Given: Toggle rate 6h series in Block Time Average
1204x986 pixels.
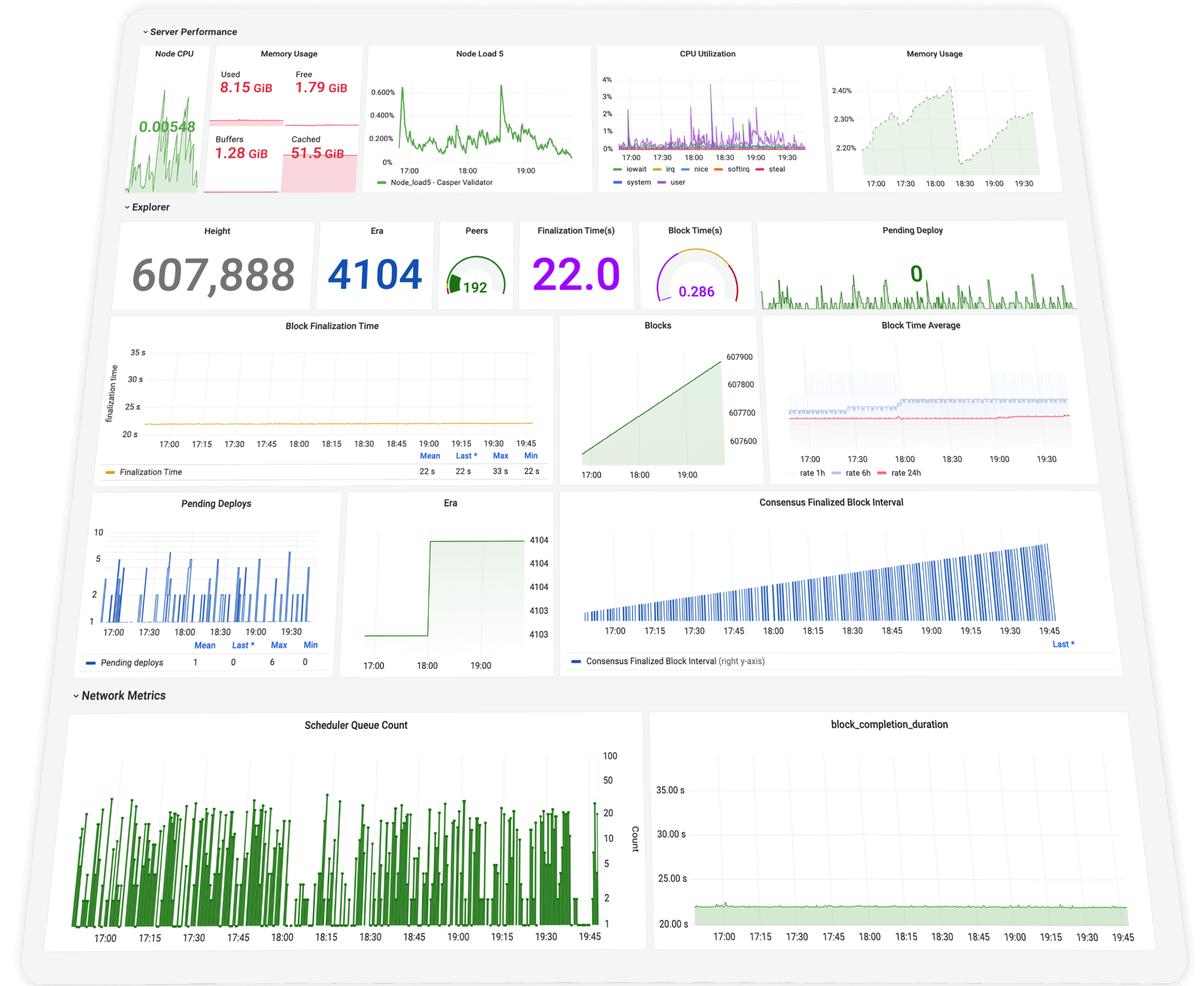Looking at the screenshot, I should coord(857,473).
